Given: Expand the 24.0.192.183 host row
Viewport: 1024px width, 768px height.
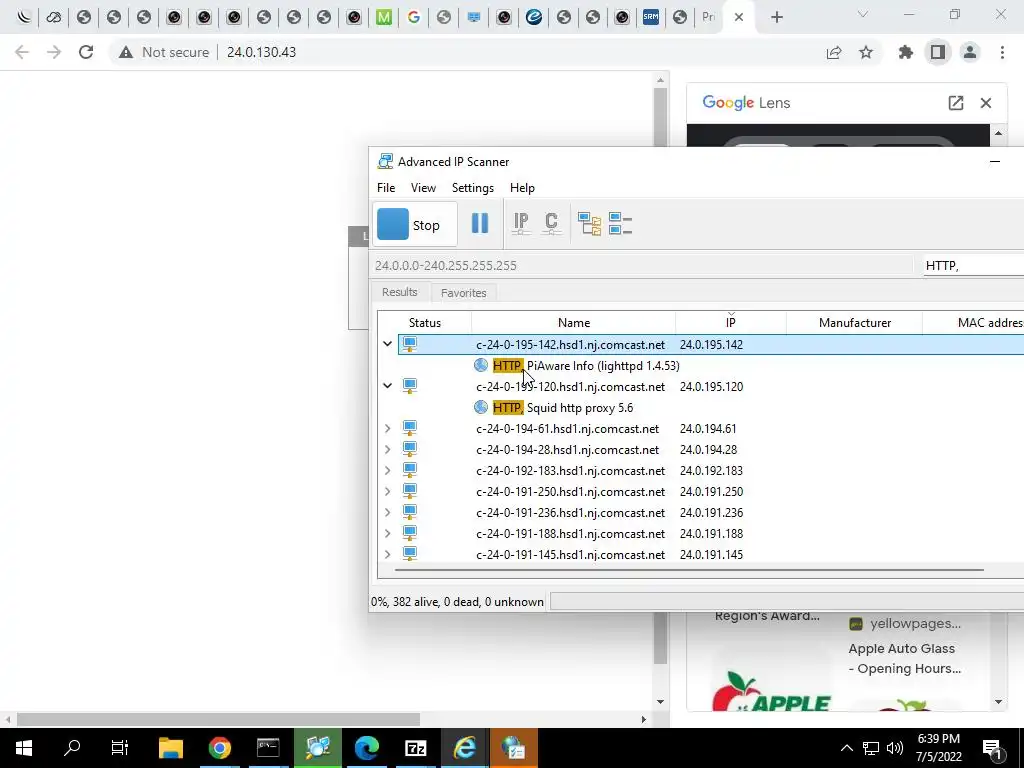Looking at the screenshot, I should coord(387,470).
